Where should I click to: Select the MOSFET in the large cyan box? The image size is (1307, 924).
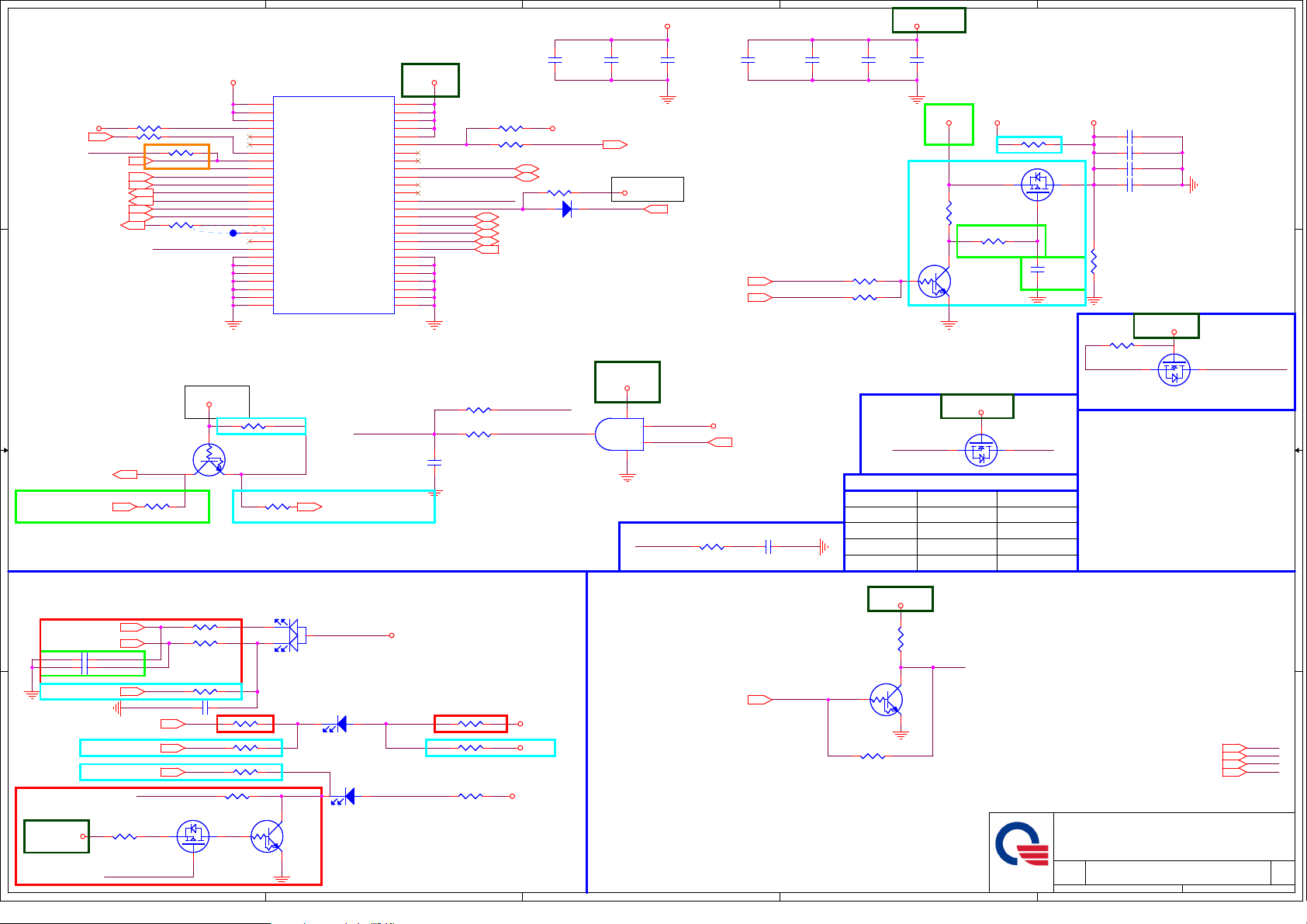(1037, 185)
